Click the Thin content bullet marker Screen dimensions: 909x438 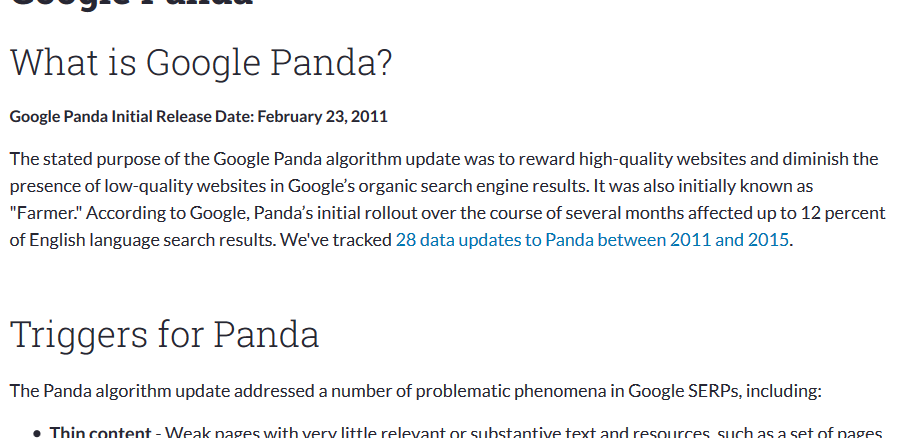(38, 433)
